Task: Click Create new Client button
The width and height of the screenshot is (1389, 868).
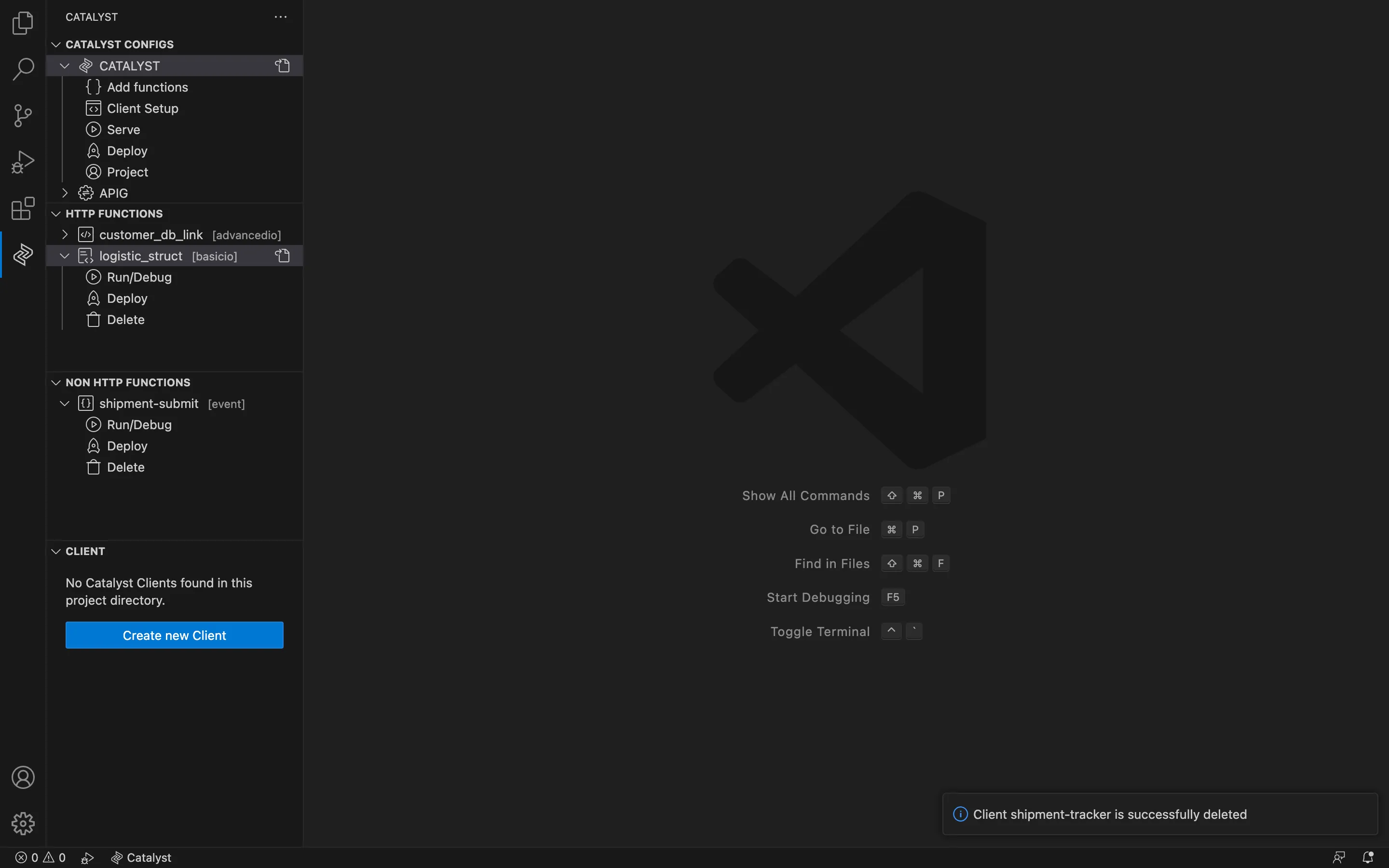Action: 175,635
